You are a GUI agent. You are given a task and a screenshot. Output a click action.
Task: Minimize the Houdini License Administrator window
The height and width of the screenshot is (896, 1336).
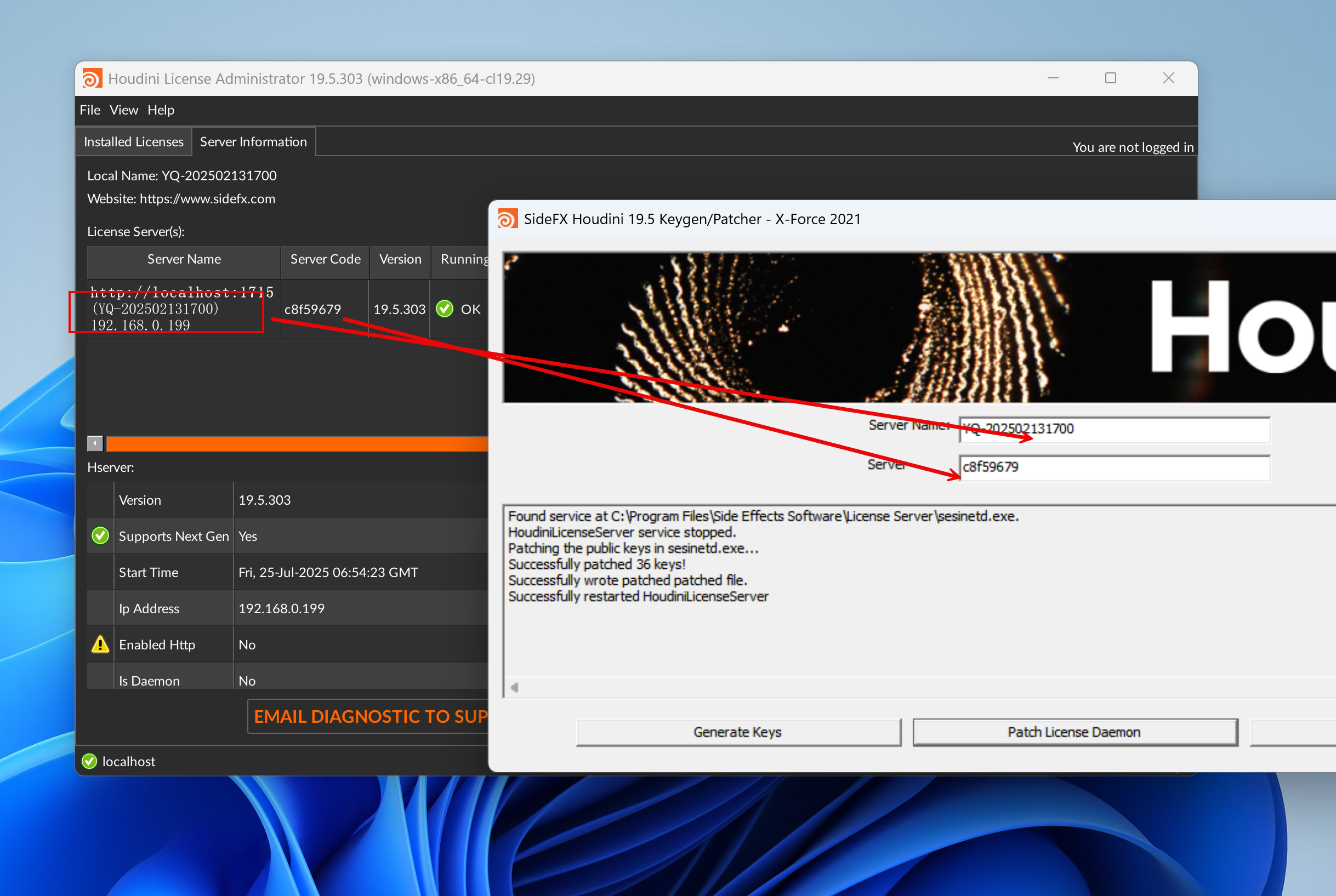(1053, 78)
